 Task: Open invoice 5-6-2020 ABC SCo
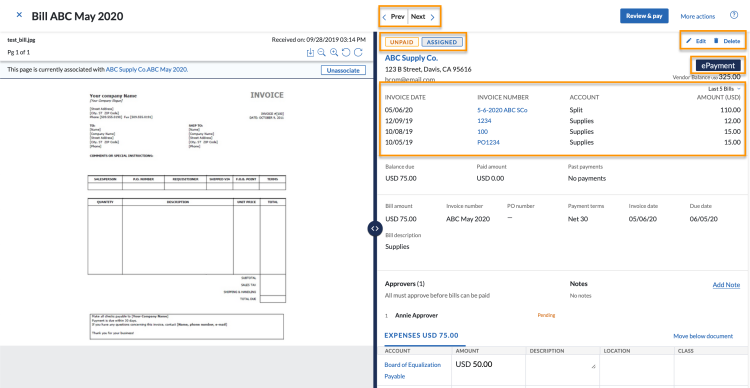pyautogui.click(x=502, y=110)
